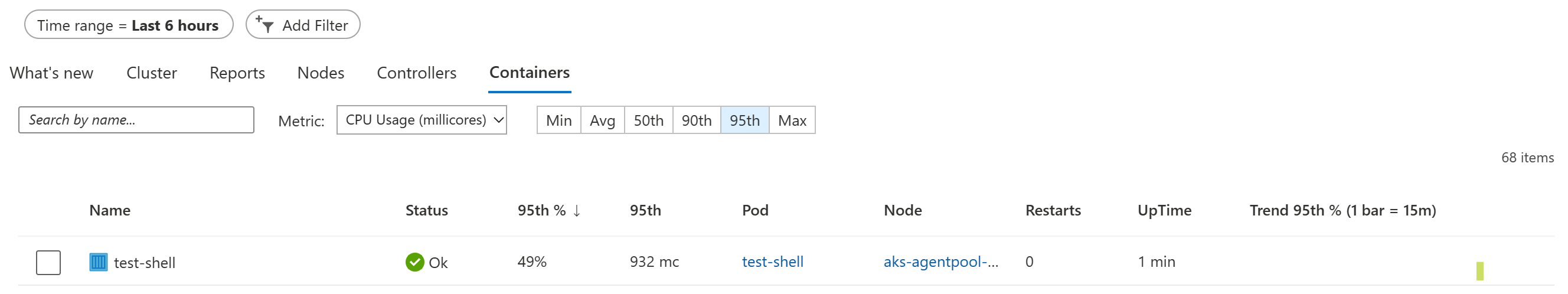
Task: Open the aks-agentpool node link
Action: [940, 262]
